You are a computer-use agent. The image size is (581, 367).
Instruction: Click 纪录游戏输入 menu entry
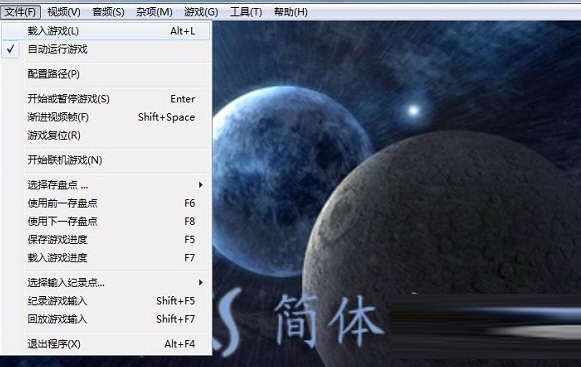[106, 301]
